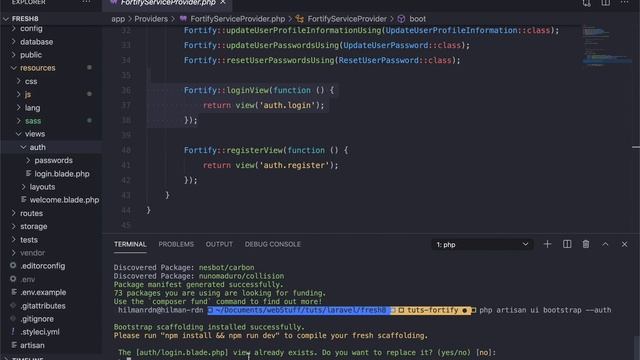Select the FortifyServiceProvider.php editor tab
The image size is (640, 360).
(x=167, y=3)
